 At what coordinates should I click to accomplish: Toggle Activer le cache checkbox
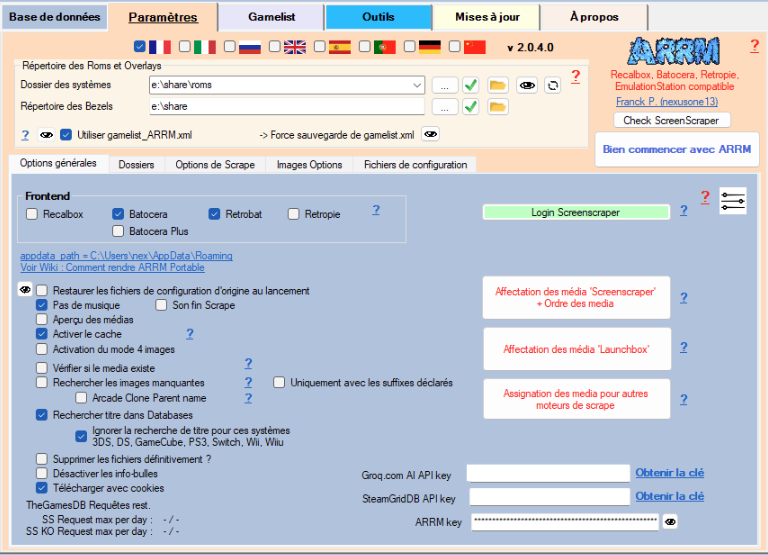42,334
